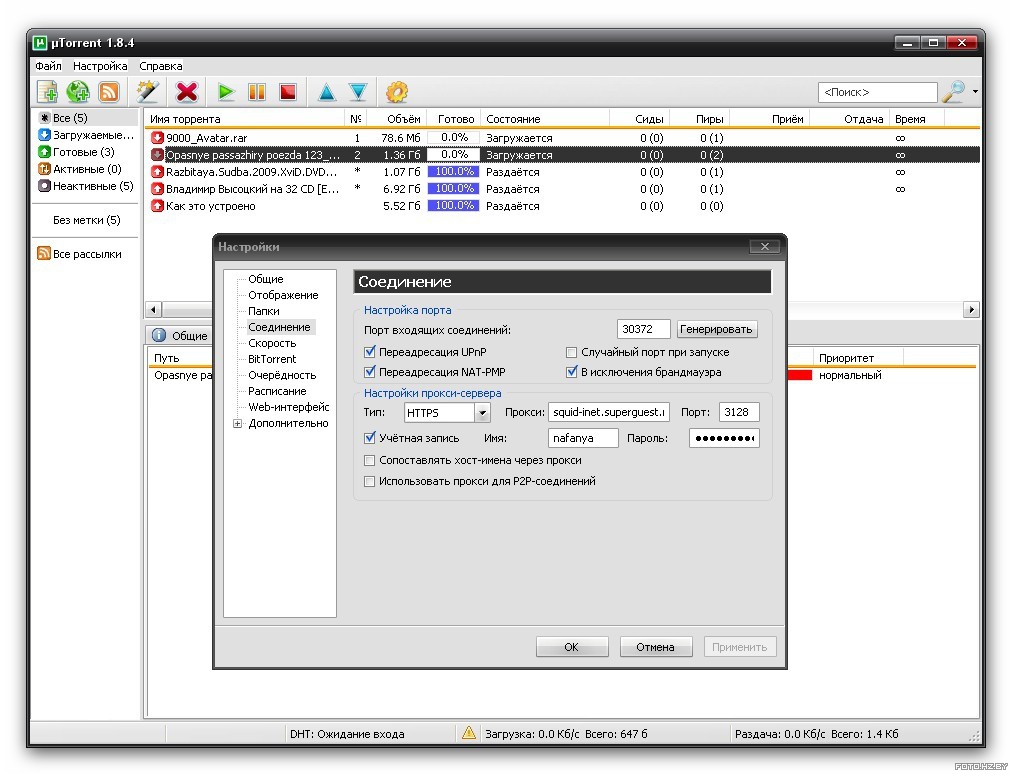Click the proxy address field
The width and height of the screenshot is (1012, 774).
(609, 412)
